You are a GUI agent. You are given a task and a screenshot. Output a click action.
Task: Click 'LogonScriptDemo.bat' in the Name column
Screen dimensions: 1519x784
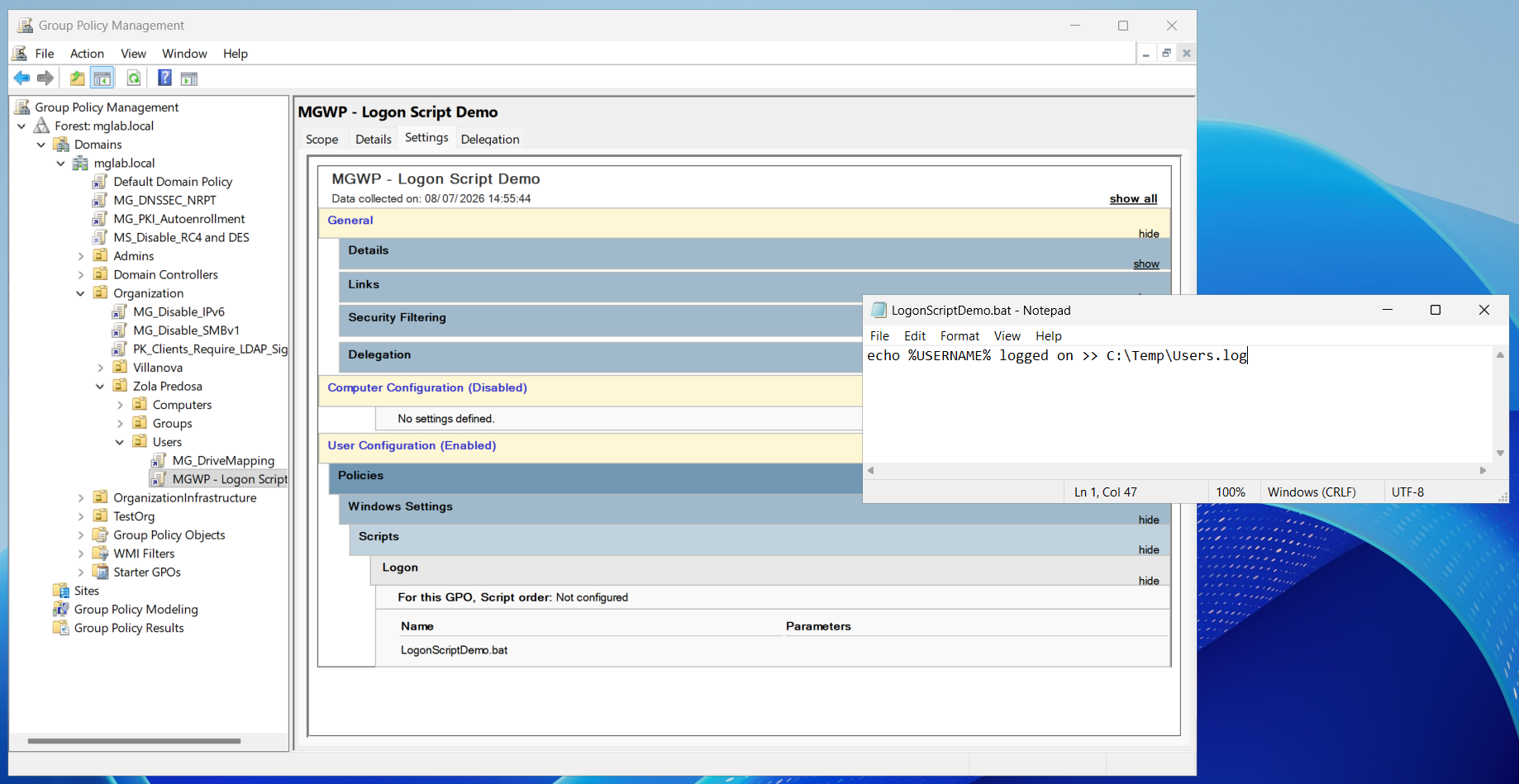pos(454,650)
